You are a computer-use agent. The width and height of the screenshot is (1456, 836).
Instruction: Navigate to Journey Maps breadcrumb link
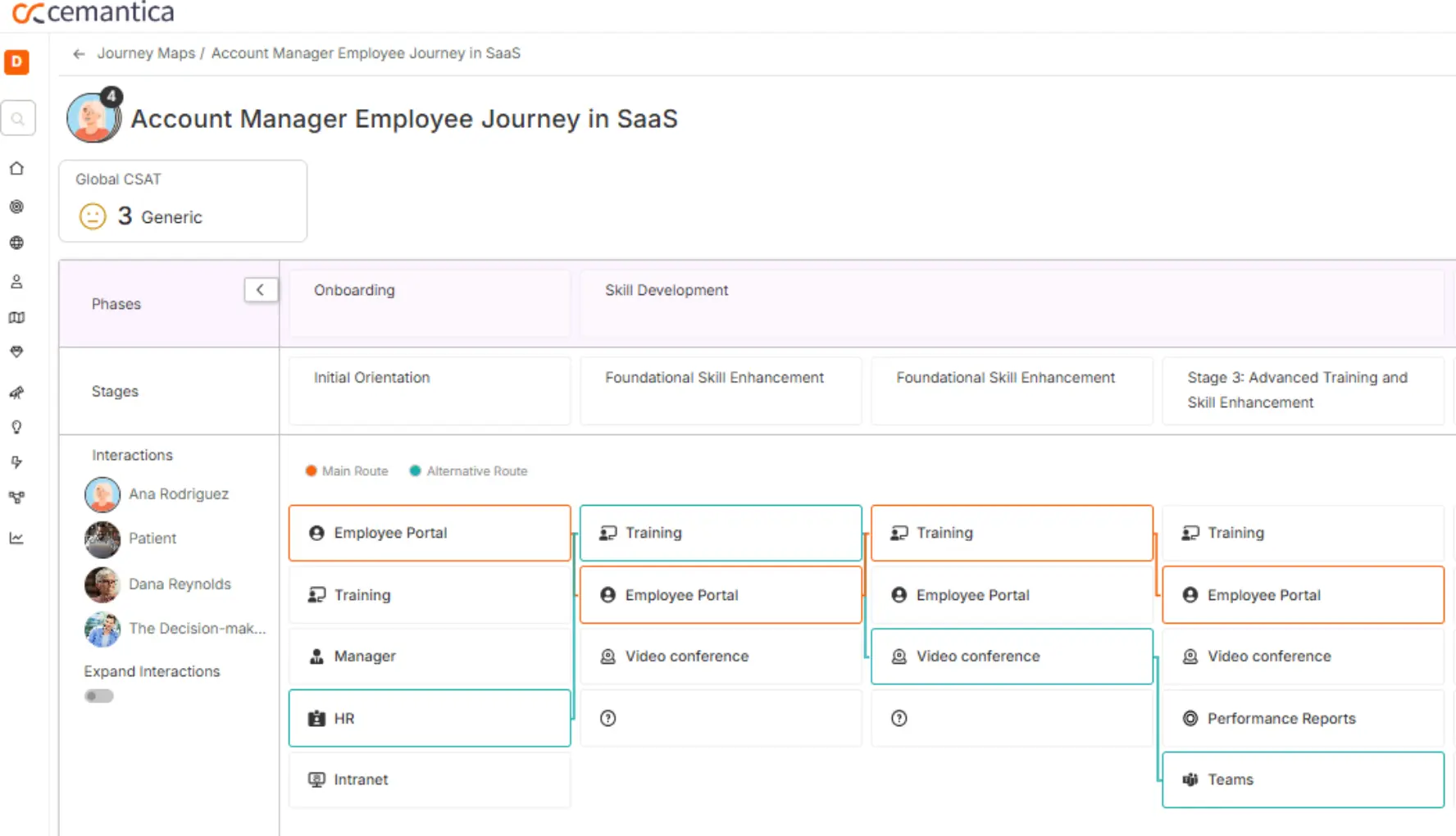(146, 53)
